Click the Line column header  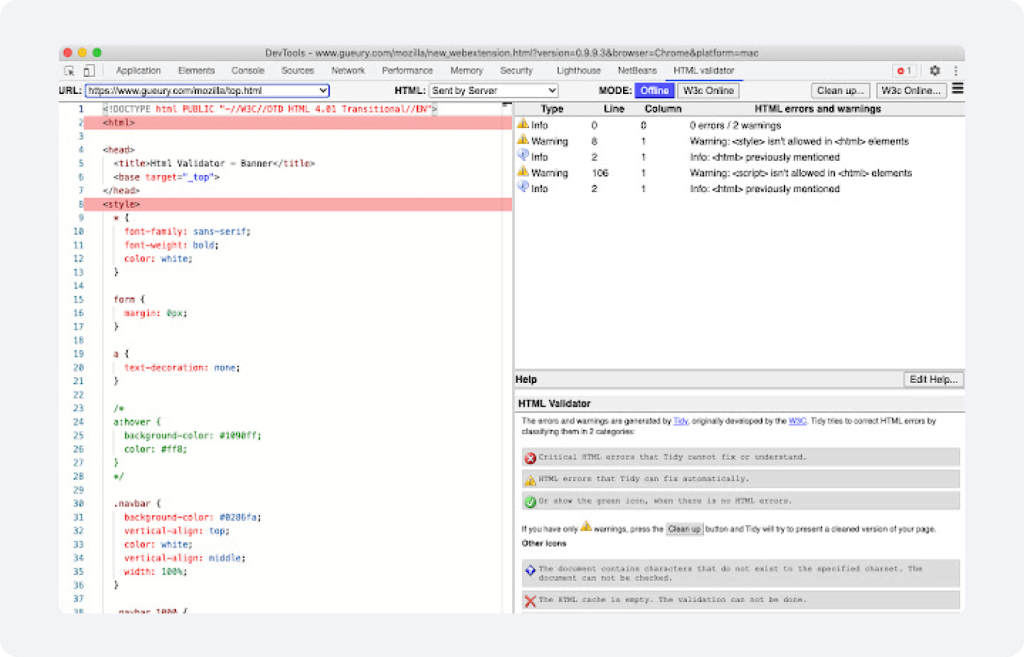pyautogui.click(x=614, y=109)
